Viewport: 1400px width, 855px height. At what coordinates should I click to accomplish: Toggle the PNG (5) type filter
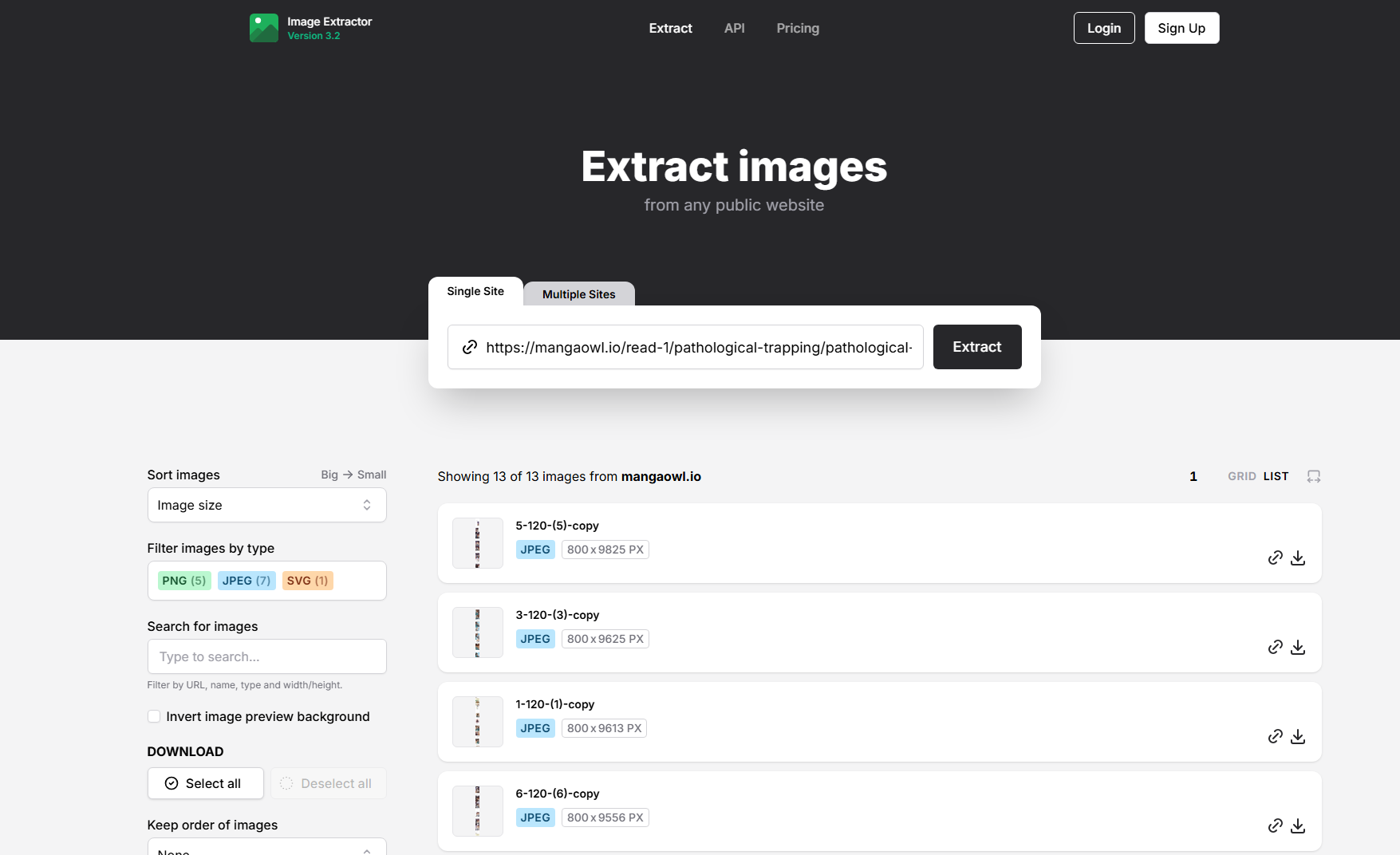183,581
